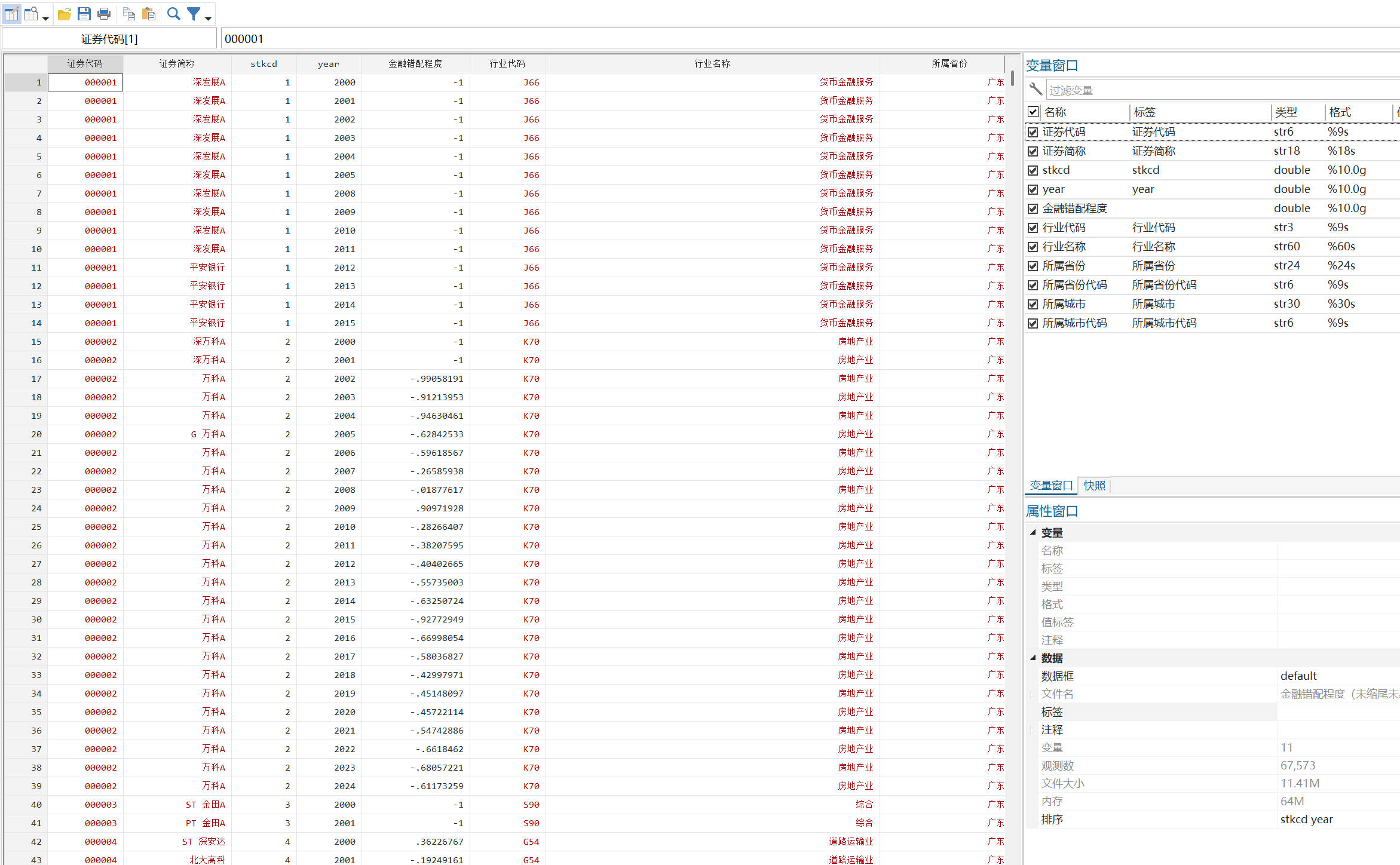Switch to data edit mode icon
The width and height of the screenshot is (1400, 865).
click(11, 14)
